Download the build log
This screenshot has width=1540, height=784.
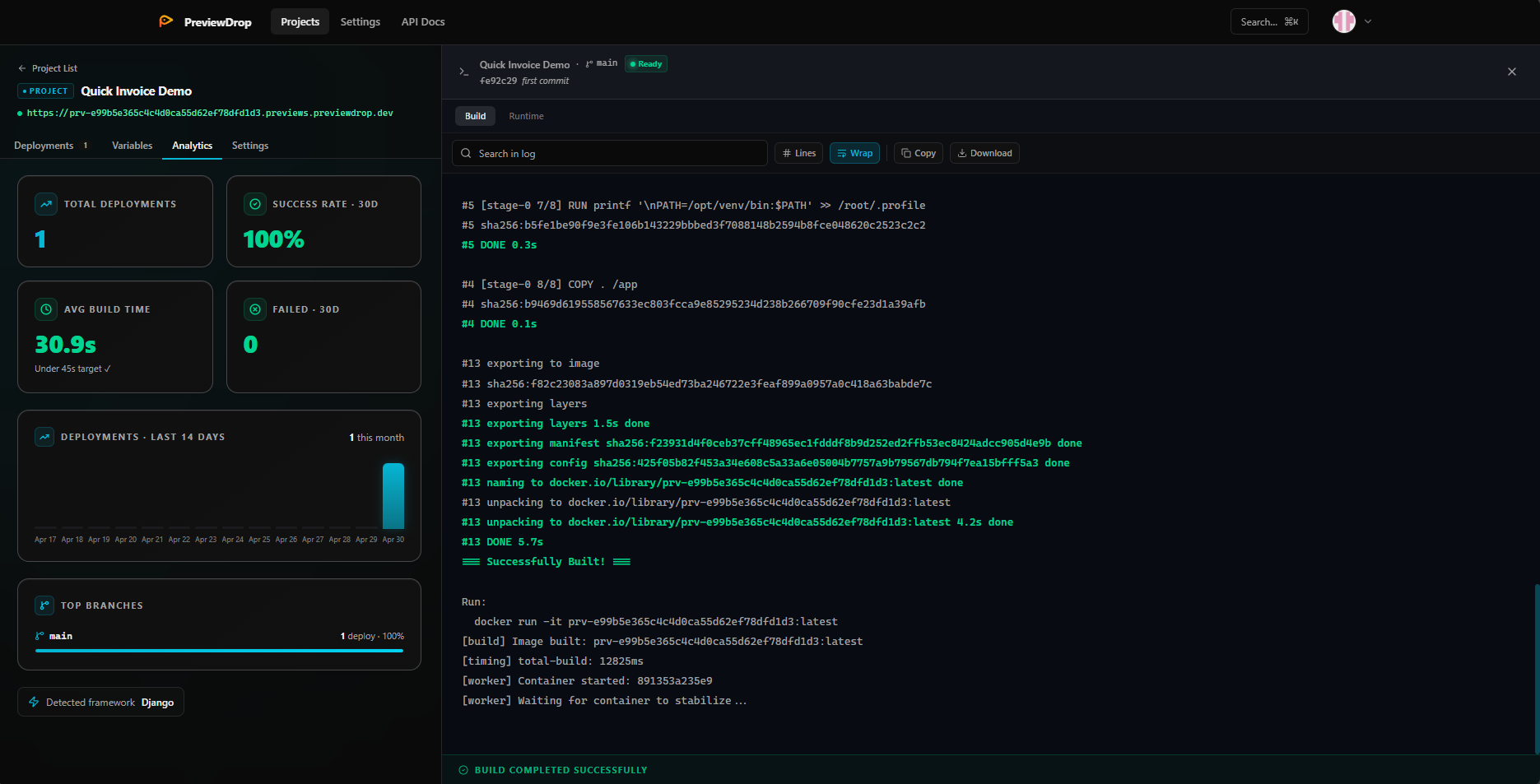point(984,153)
